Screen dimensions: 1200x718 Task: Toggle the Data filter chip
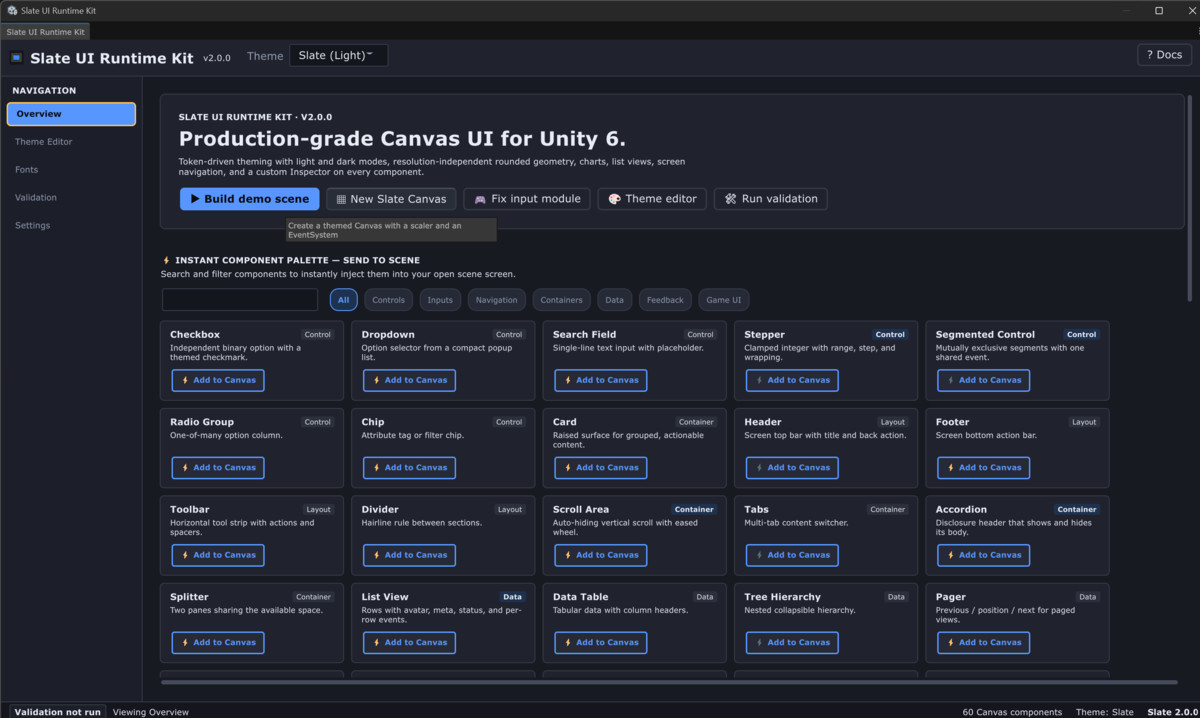(614, 300)
